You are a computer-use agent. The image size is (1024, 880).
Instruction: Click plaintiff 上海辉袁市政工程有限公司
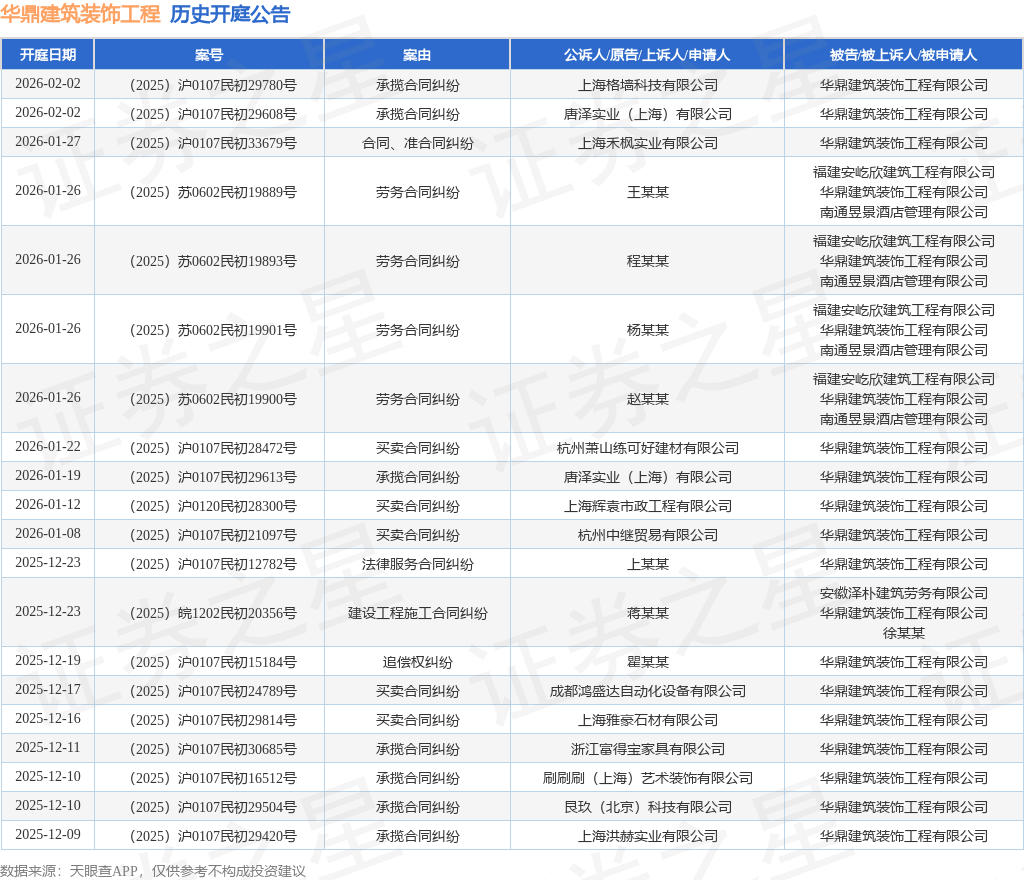tap(647, 507)
